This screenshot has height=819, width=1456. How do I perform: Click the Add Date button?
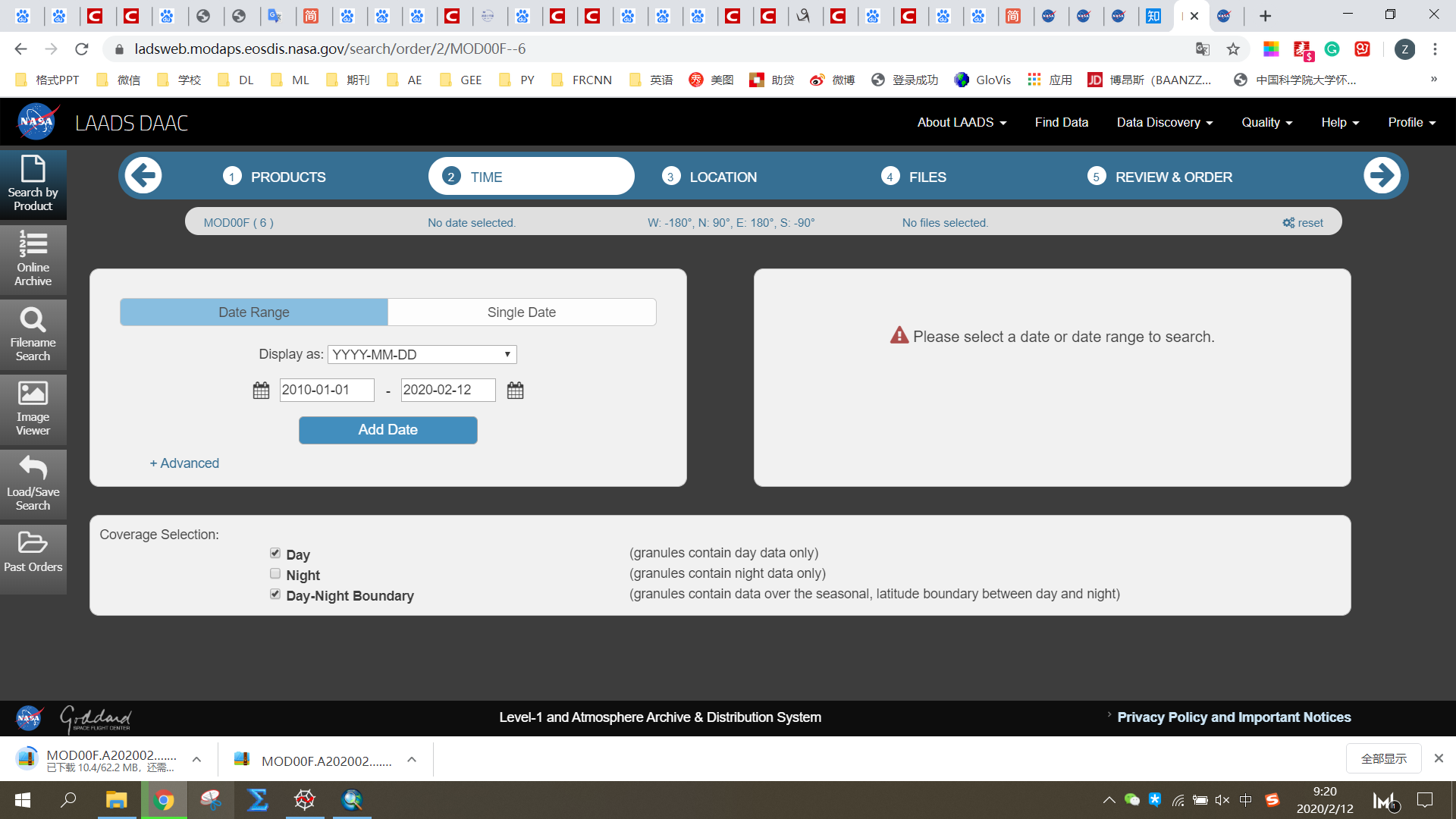coord(388,430)
